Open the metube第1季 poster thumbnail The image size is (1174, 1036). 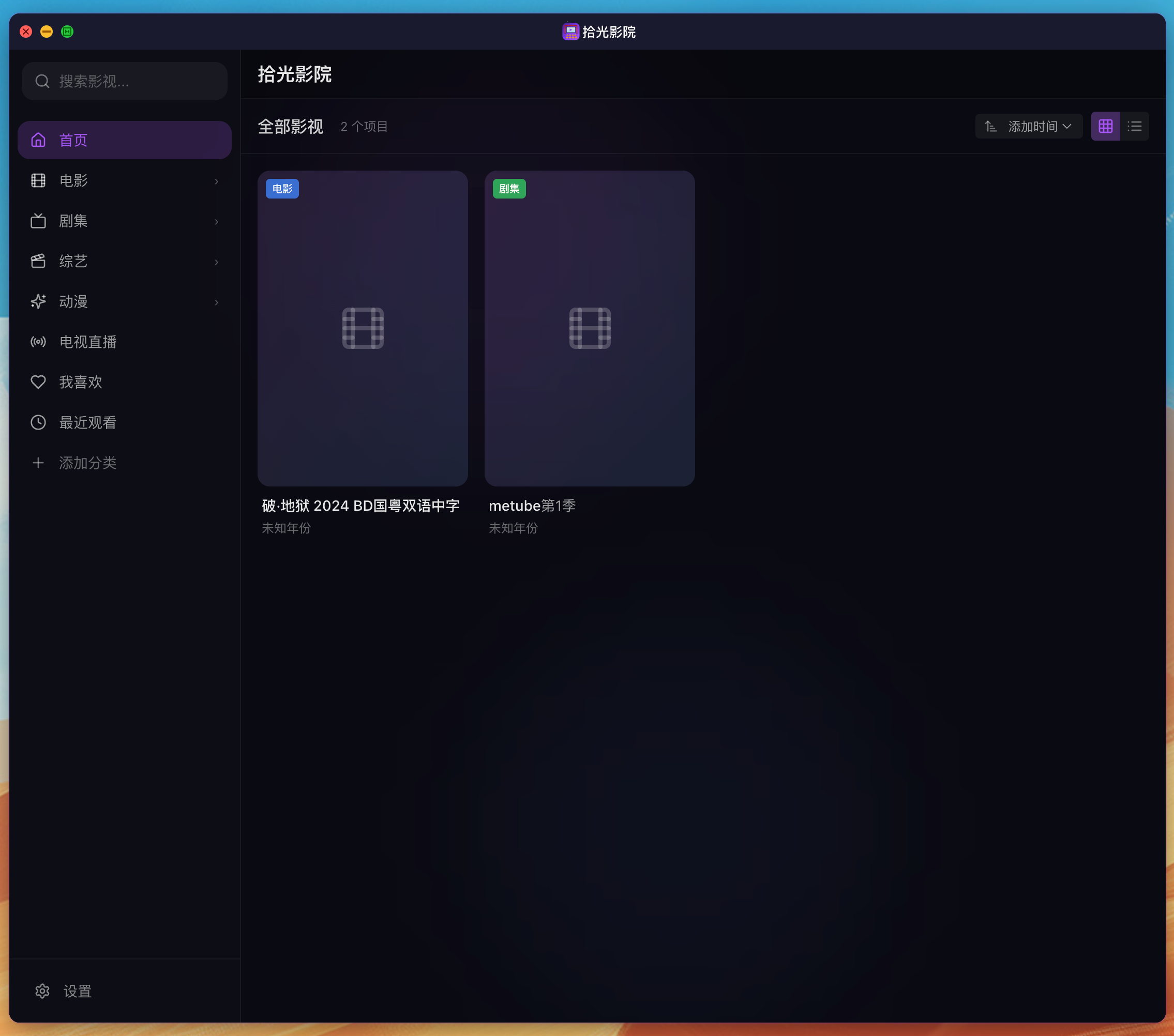tap(589, 328)
